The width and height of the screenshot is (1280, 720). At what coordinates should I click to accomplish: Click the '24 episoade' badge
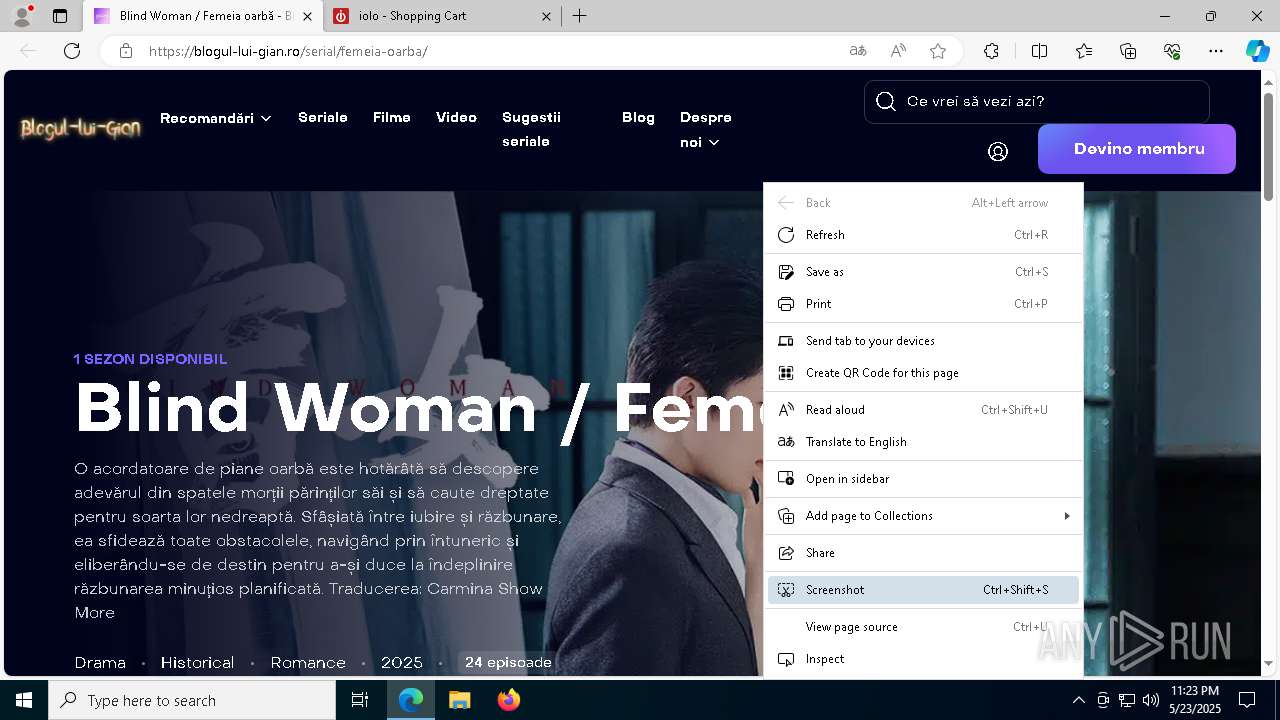pyautogui.click(x=508, y=662)
